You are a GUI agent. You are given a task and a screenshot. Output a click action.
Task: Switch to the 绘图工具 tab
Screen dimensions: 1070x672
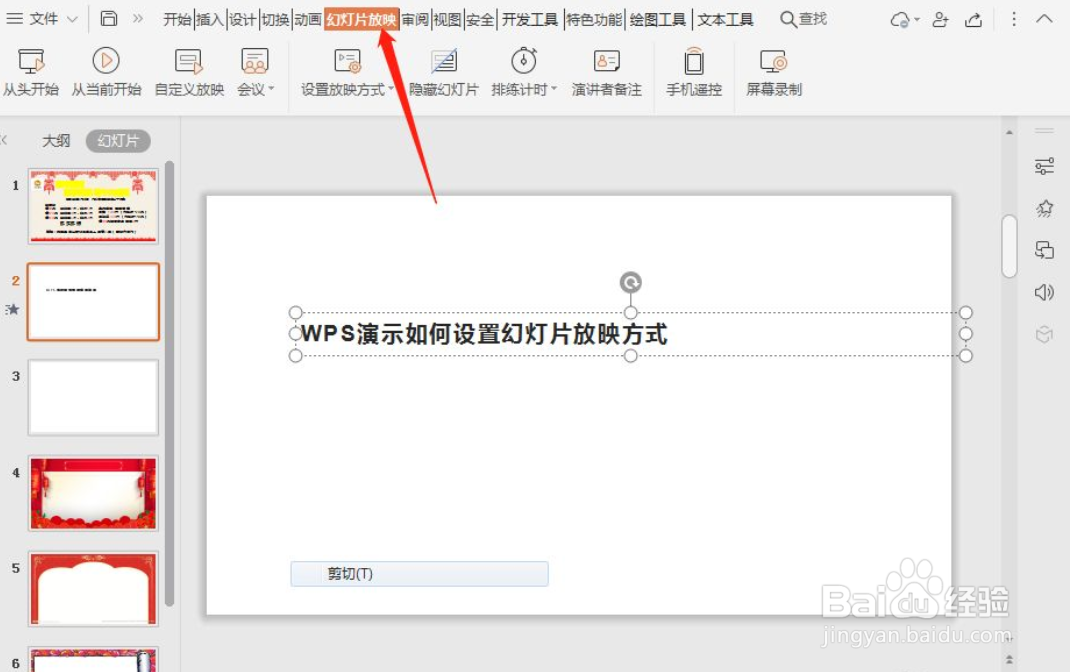[658, 20]
